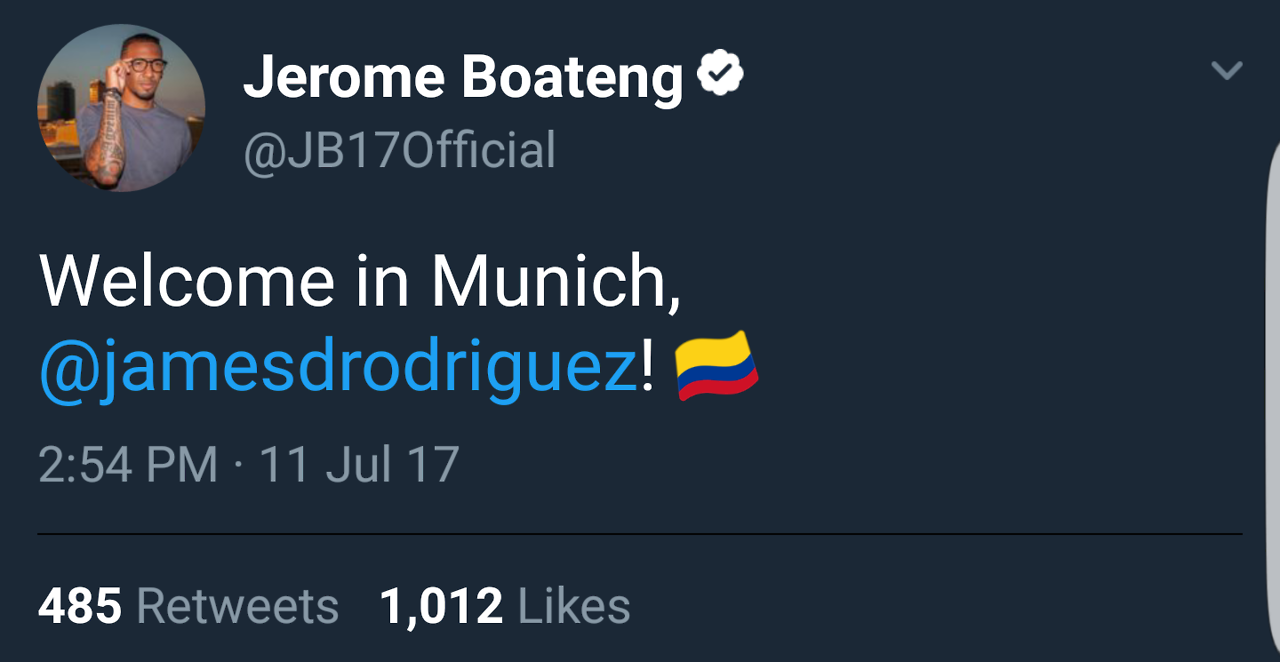Screen dimensions: 1280x662
Task: Click the 2:54 PM time
Action: coord(128,465)
